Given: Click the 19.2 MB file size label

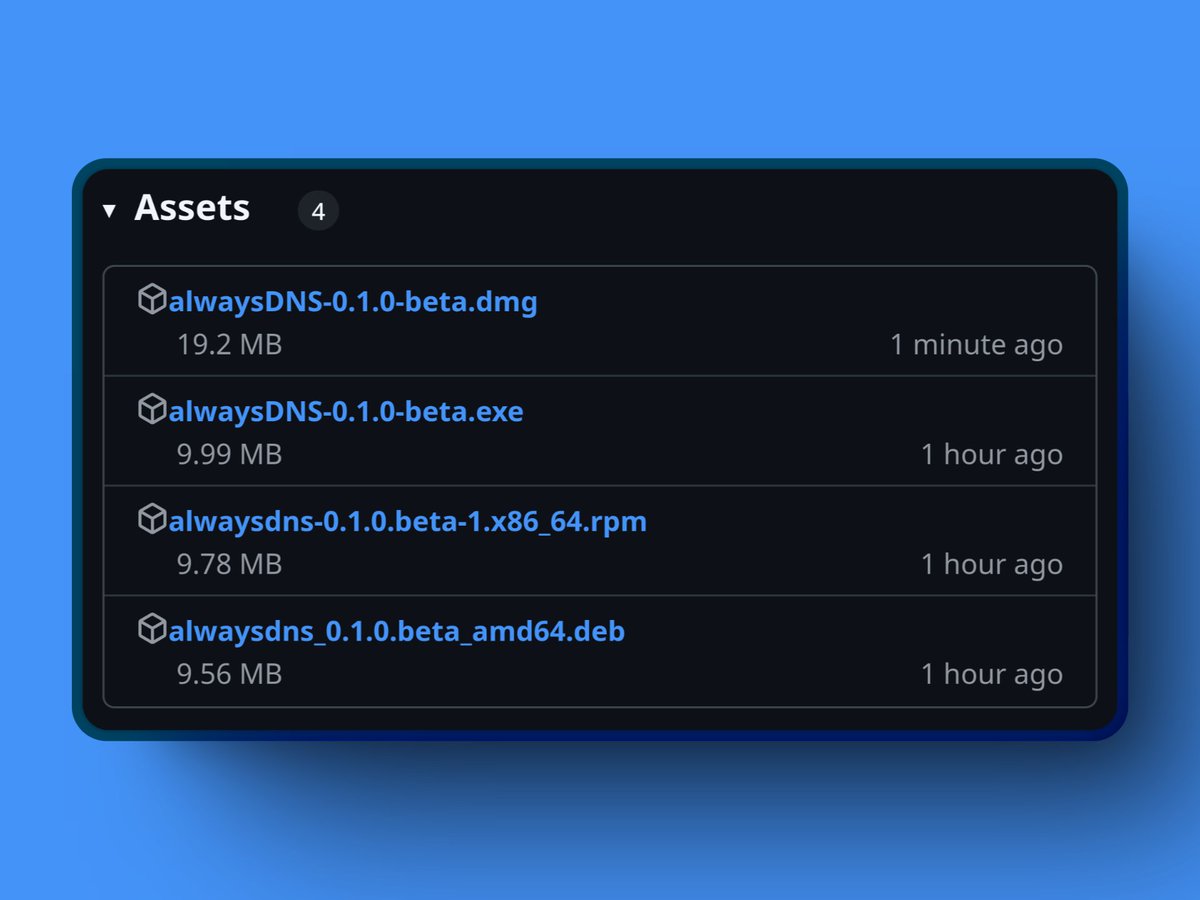Looking at the screenshot, I should 229,344.
